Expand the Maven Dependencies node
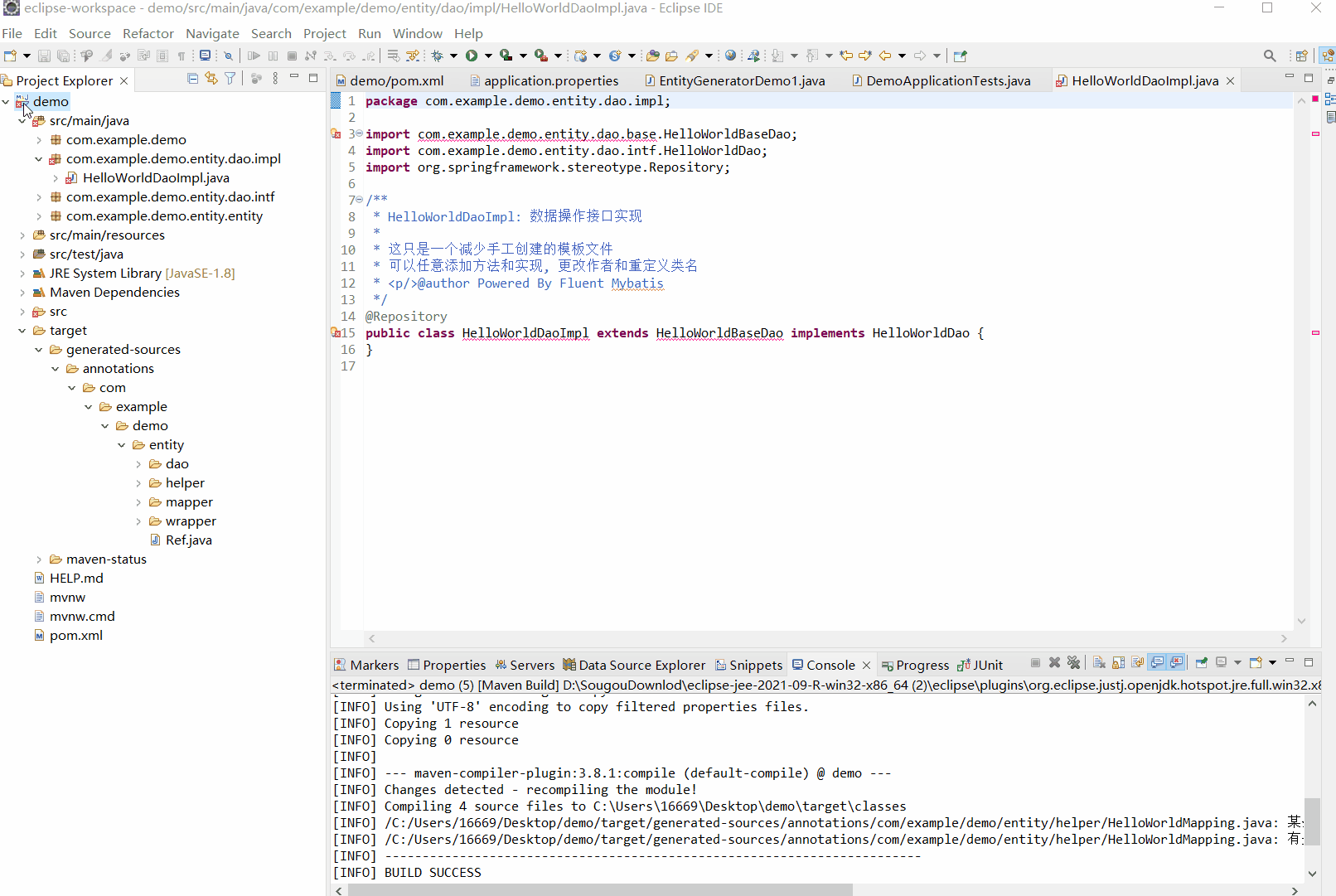The height and width of the screenshot is (896, 1336). (22, 293)
